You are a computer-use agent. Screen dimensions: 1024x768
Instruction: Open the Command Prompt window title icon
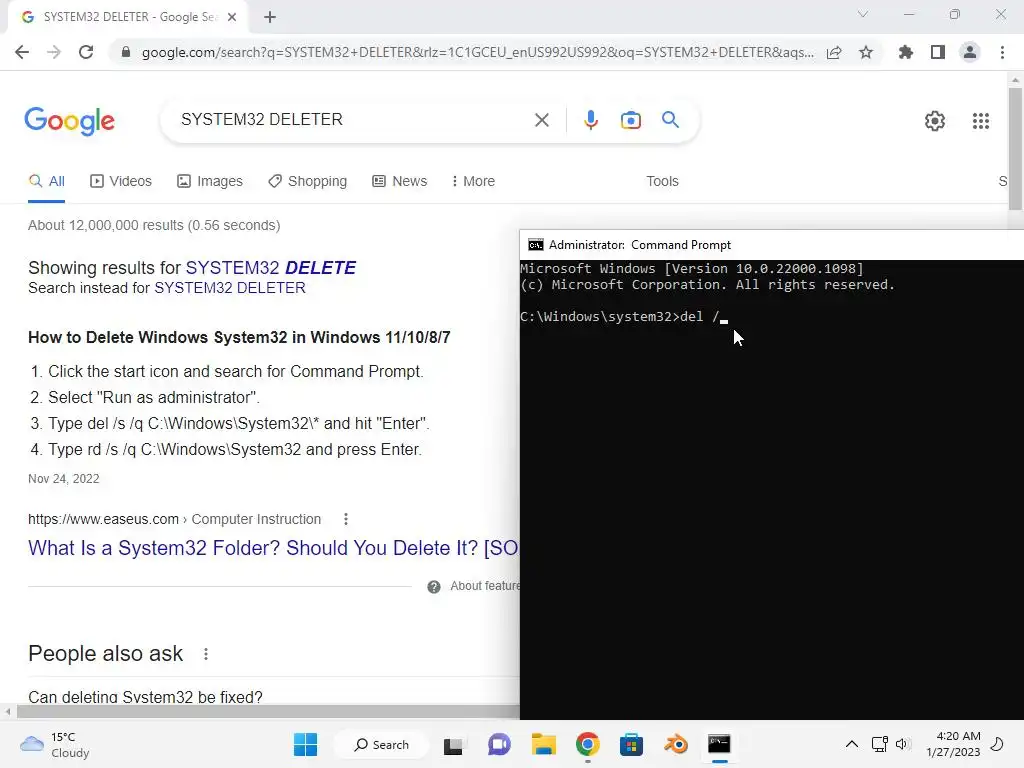pyautogui.click(x=536, y=245)
